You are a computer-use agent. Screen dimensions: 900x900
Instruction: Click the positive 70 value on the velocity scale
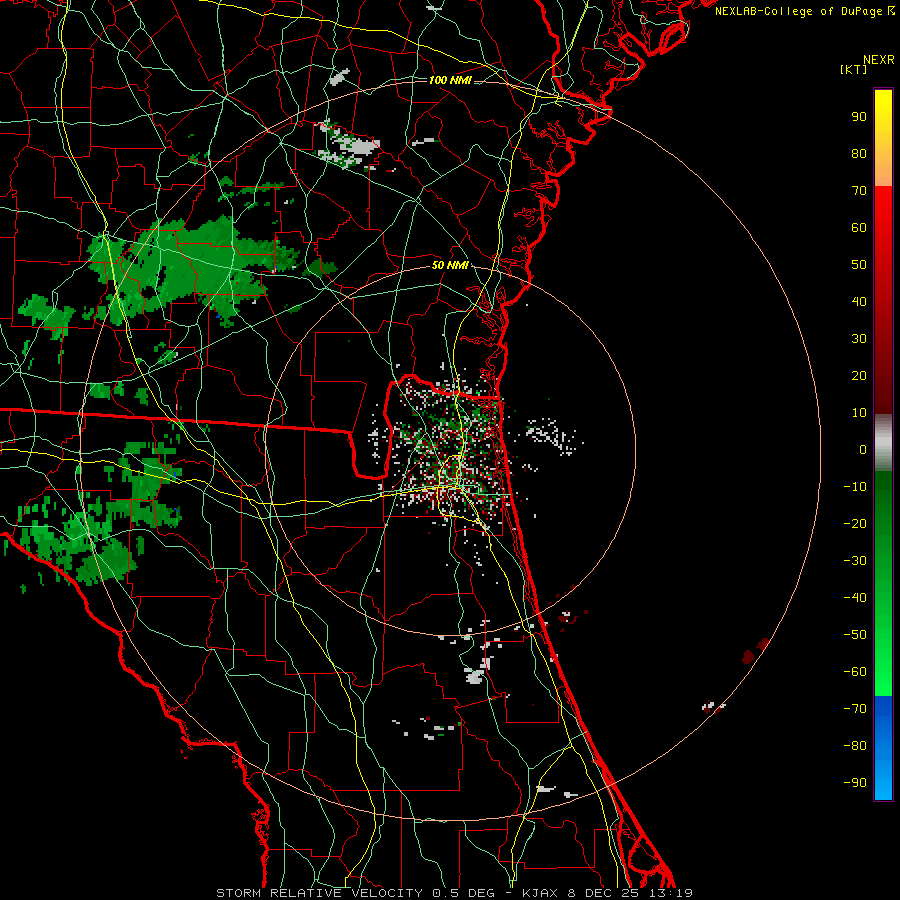pos(859,191)
